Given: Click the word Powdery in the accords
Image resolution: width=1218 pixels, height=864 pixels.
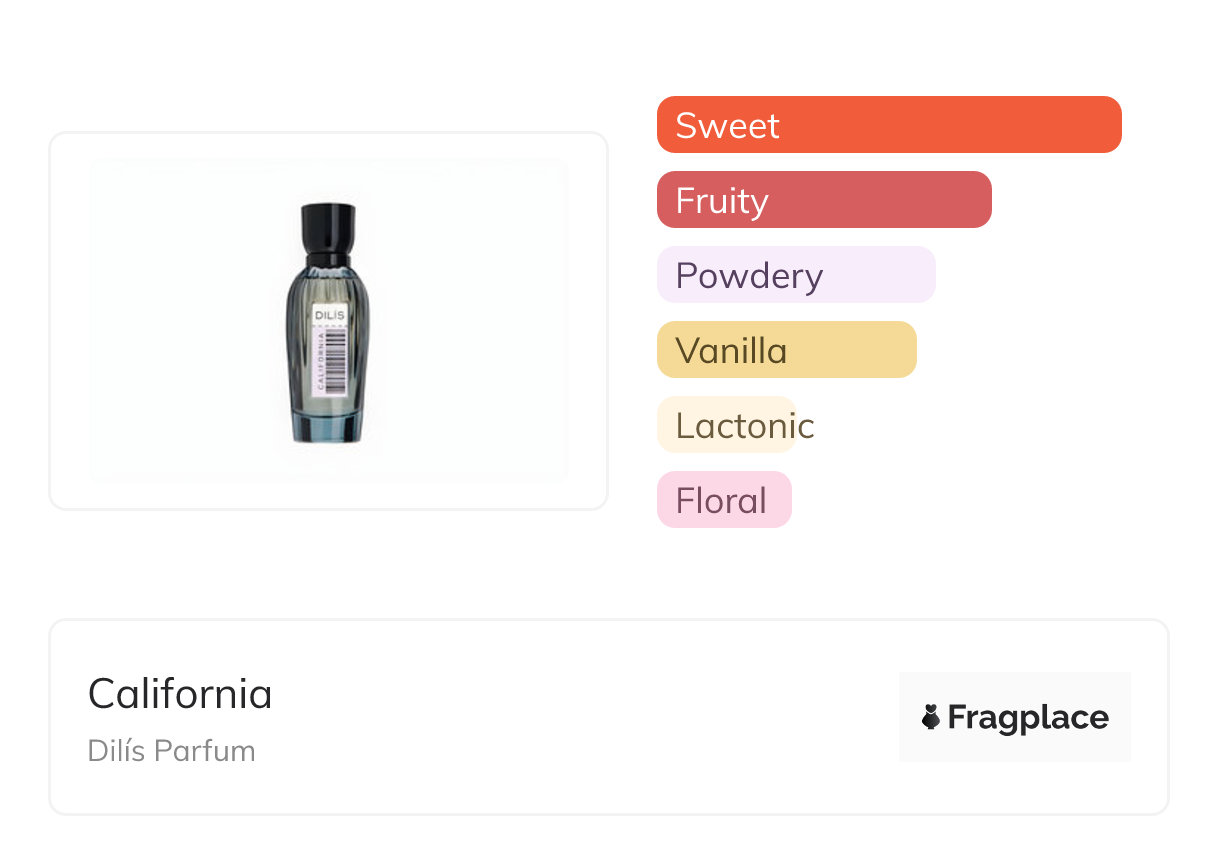Looking at the screenshot, I should [x=749, y=276].
